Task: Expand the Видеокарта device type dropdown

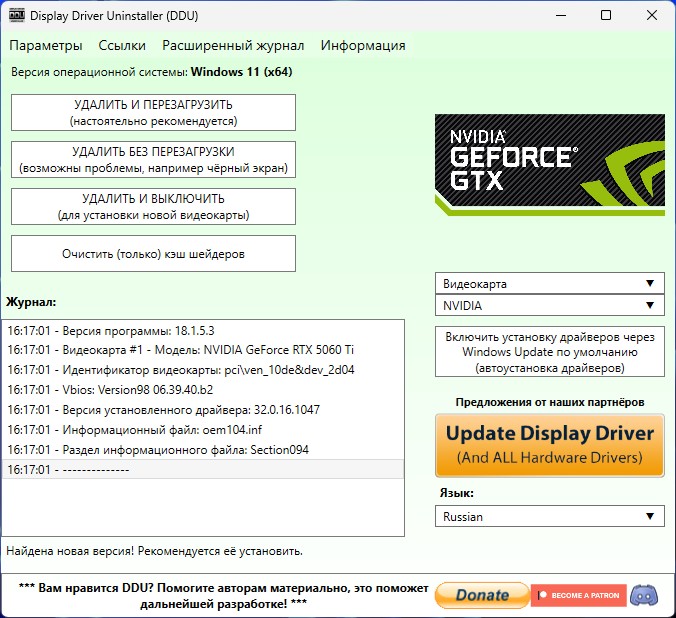Action: (x=550, y=283)
